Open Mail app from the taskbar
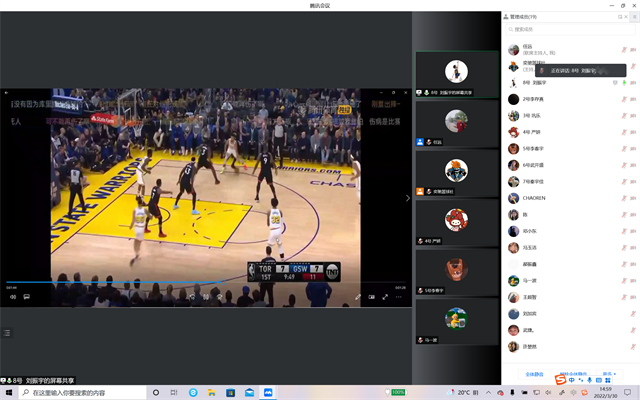 coord(249,392)
